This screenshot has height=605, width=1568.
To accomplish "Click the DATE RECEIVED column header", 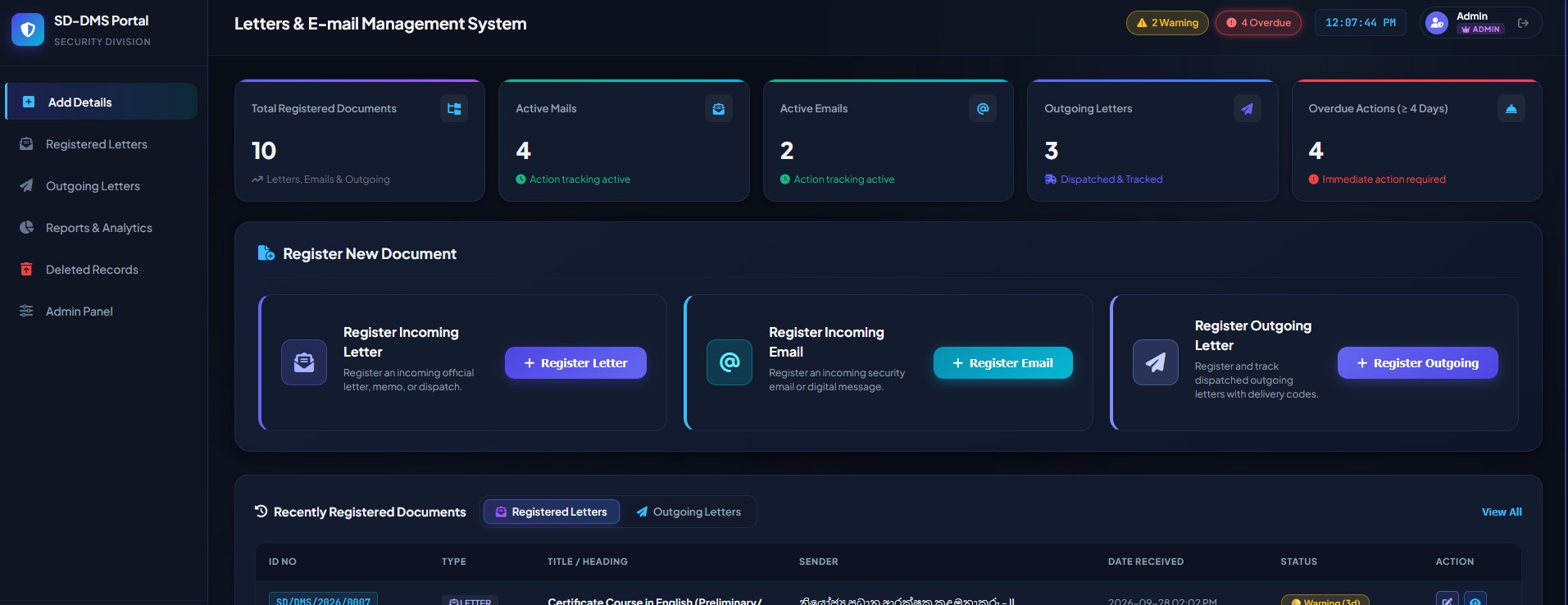I will pos(1146,562).
